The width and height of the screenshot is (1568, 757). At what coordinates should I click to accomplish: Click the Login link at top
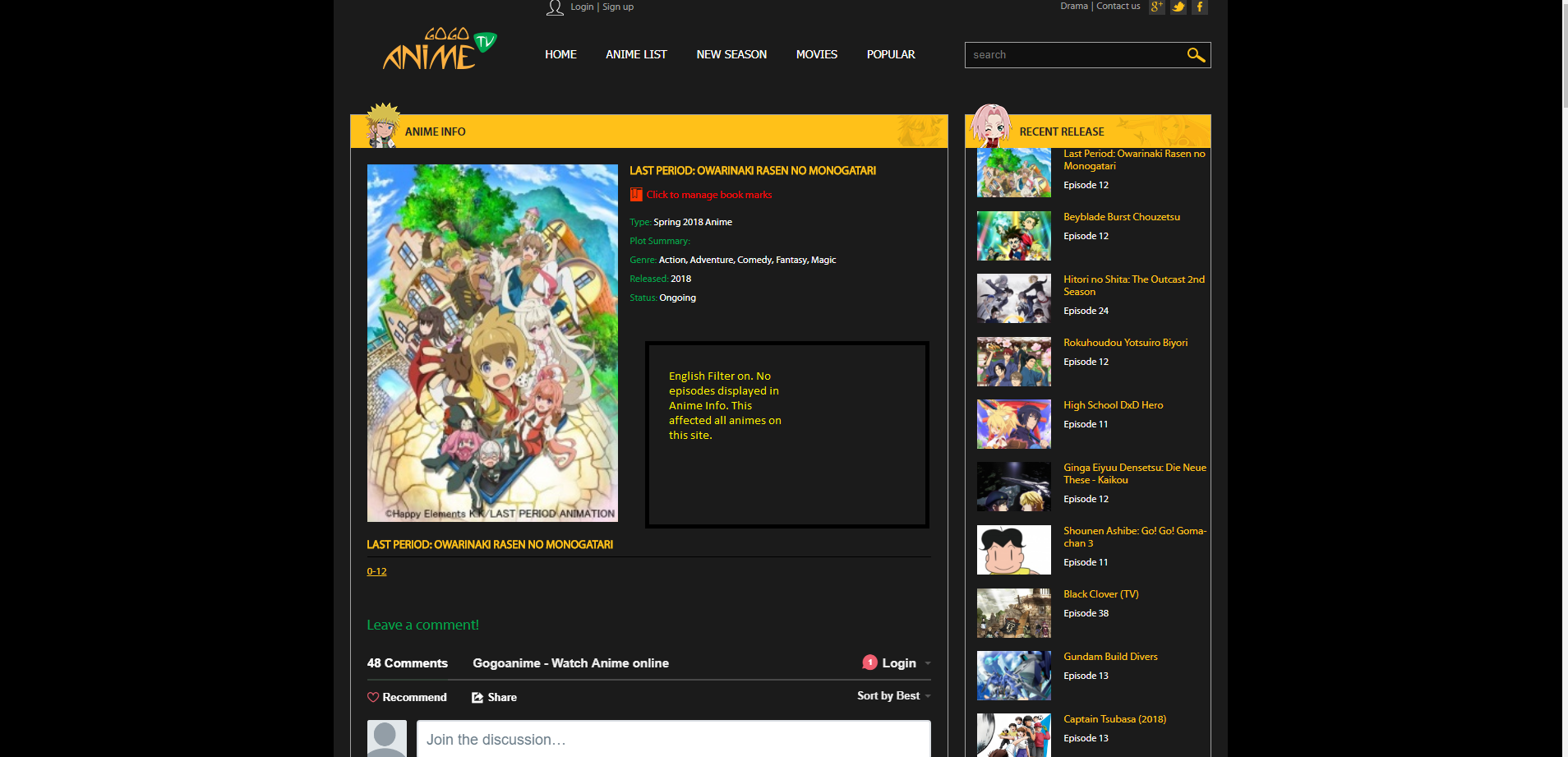[582, 7]
